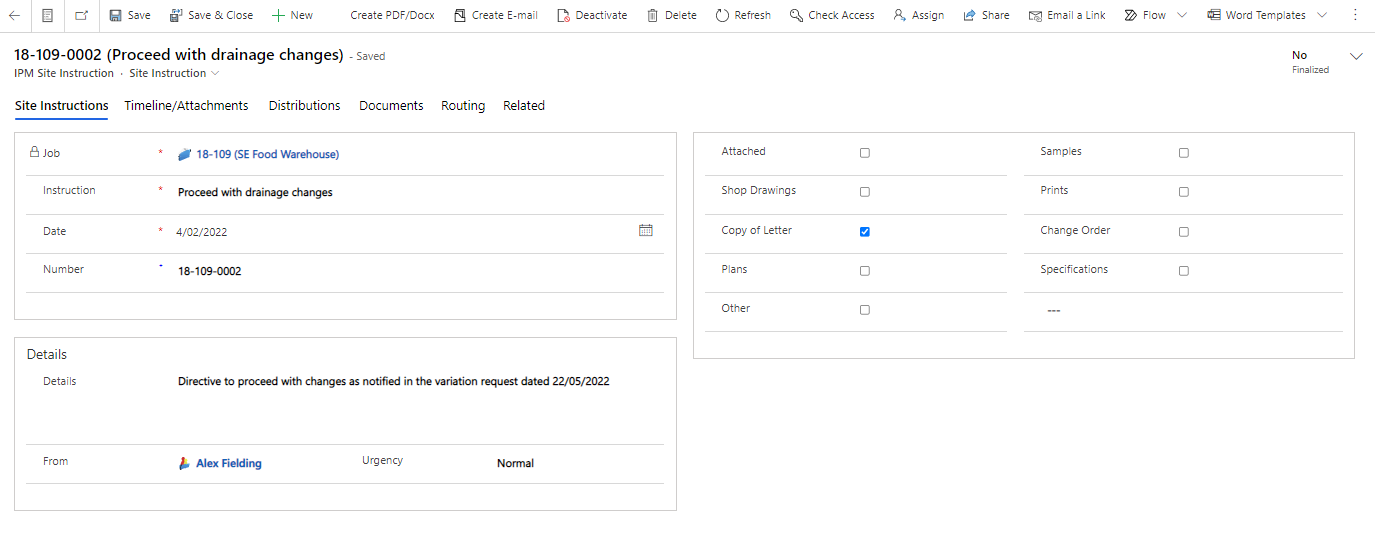Expand the Flow dropdown arrow
This screenshot has height=549, width=1375.
(x=1182, y=15)
